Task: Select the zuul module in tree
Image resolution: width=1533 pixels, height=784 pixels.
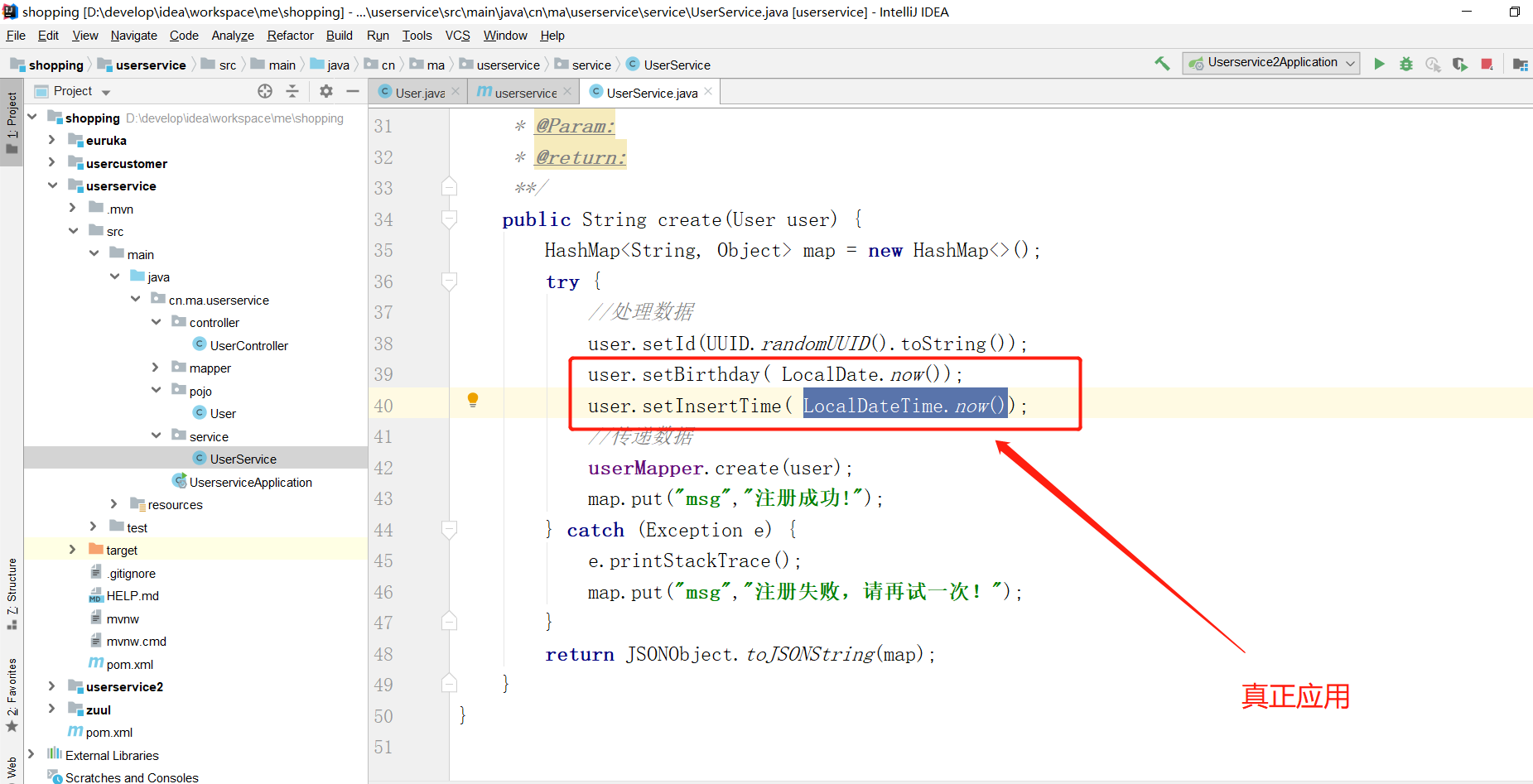Action: 98,709
